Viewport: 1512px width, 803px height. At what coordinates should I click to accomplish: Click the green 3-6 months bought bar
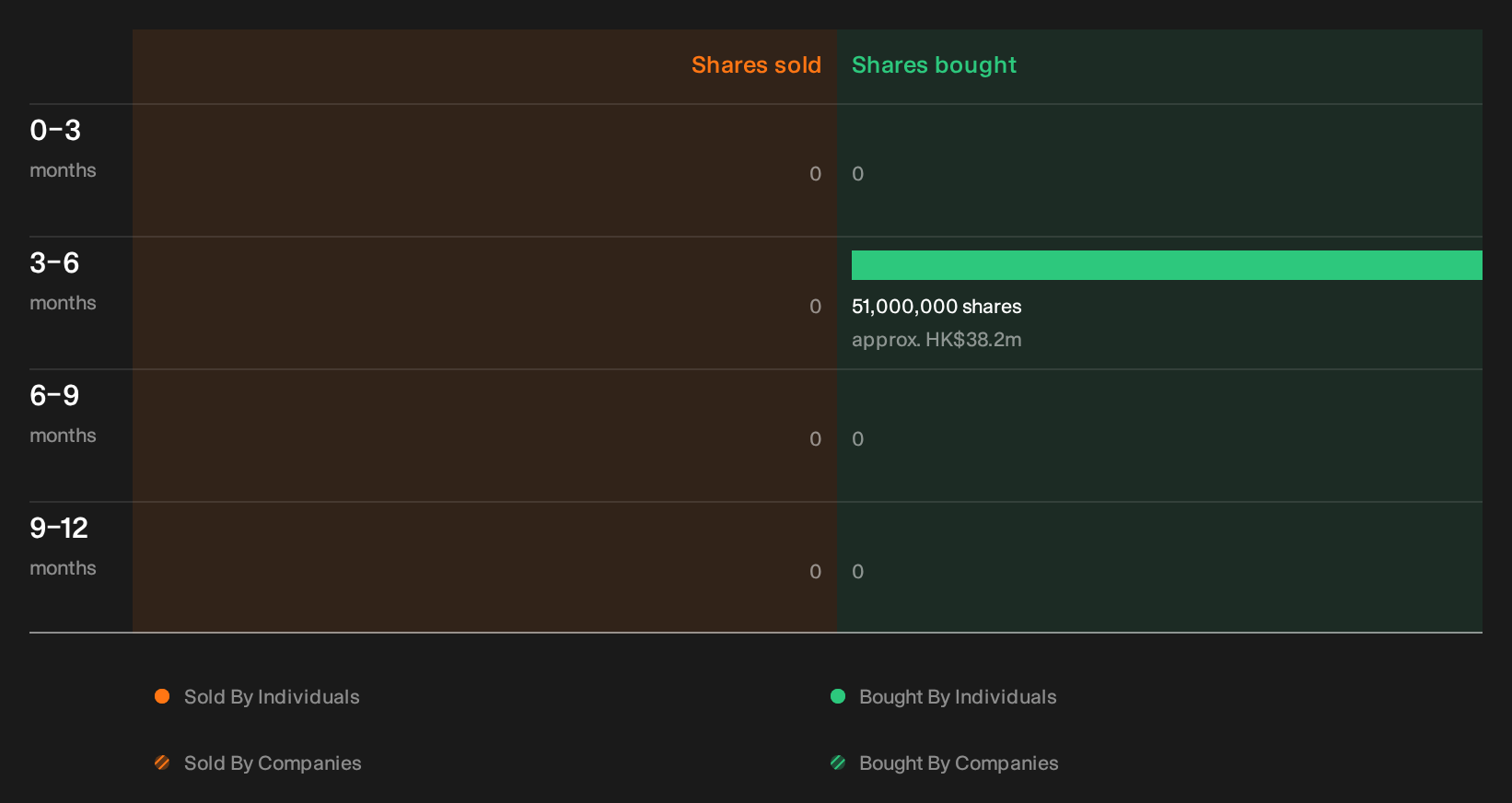coord(1167,265)
